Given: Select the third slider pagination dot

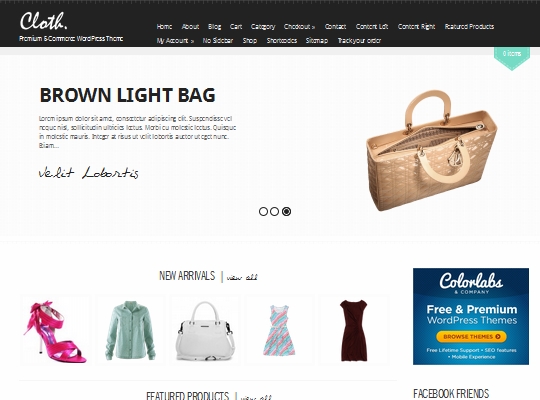Looking at the screenshot, I should click(x=286, y=212).
